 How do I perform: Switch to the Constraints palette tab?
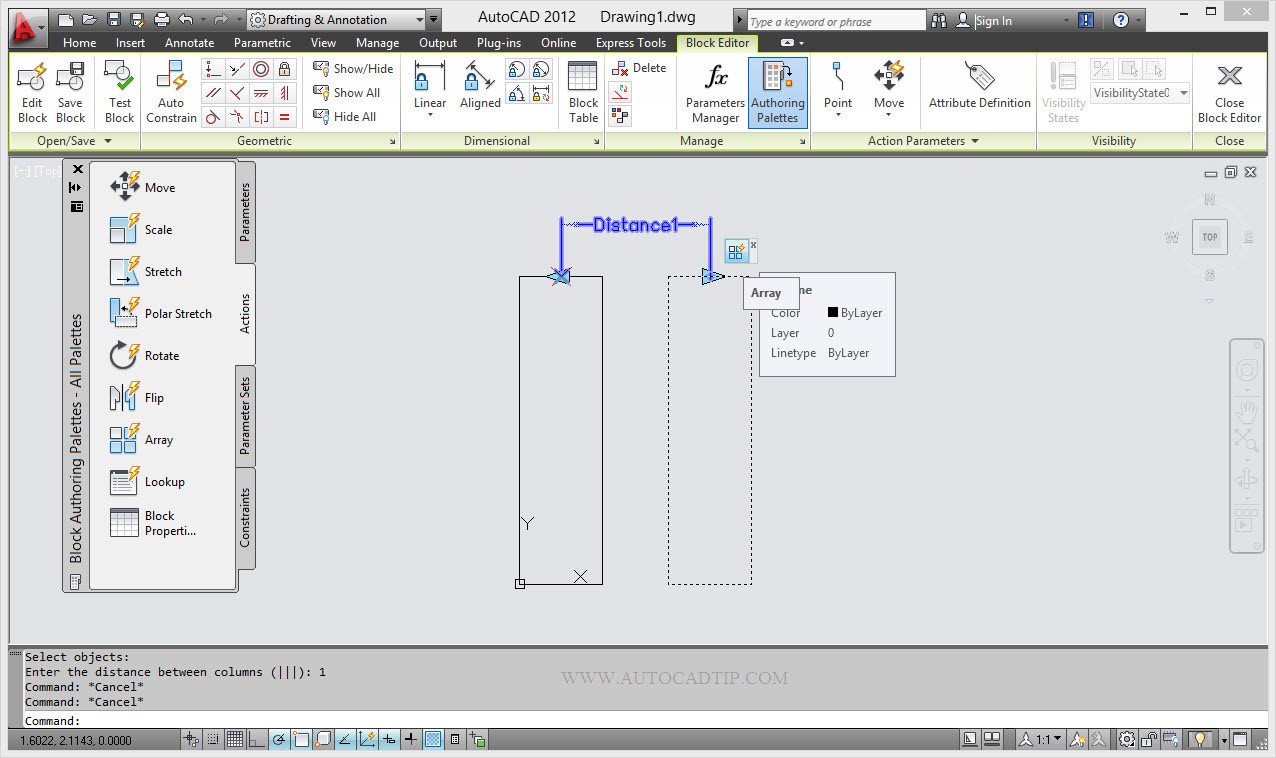(246, 518)
